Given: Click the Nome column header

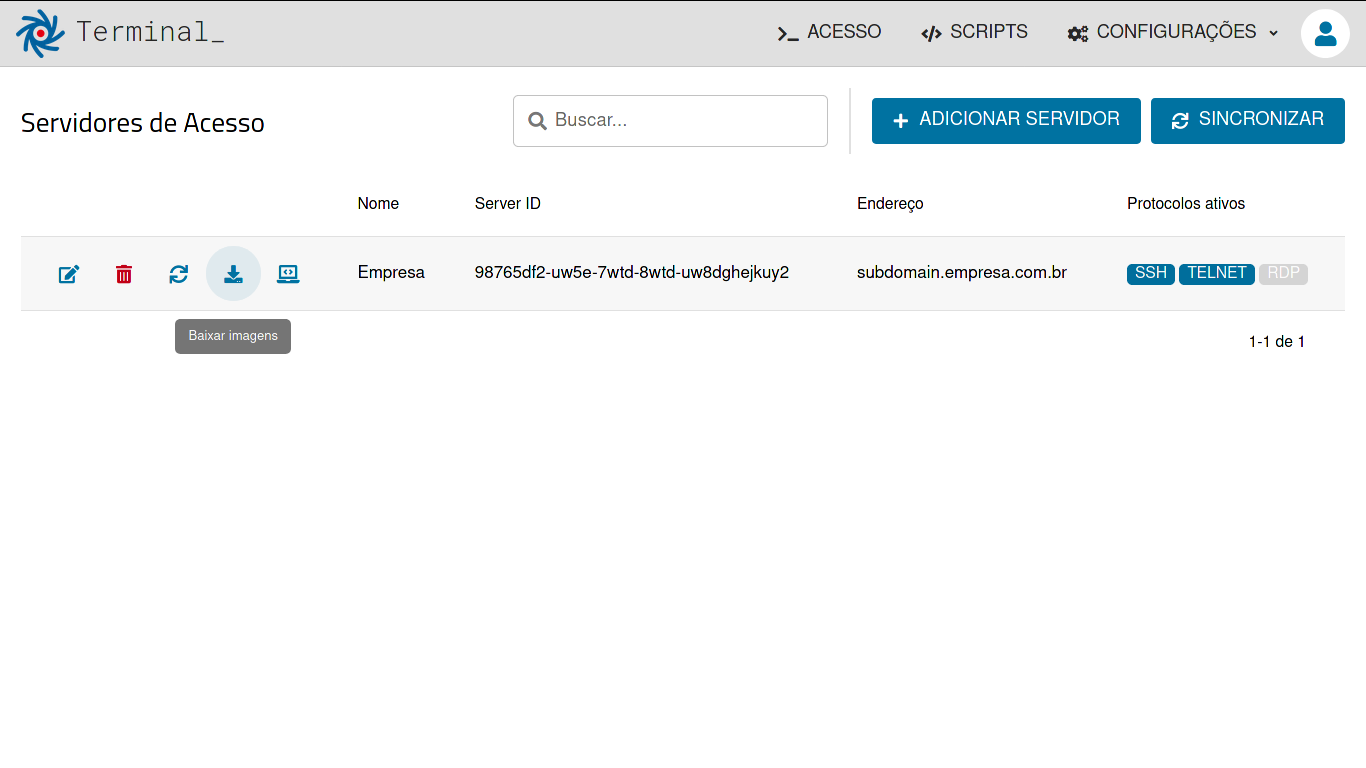Looking at the screenshot, I should click(378, 204).
